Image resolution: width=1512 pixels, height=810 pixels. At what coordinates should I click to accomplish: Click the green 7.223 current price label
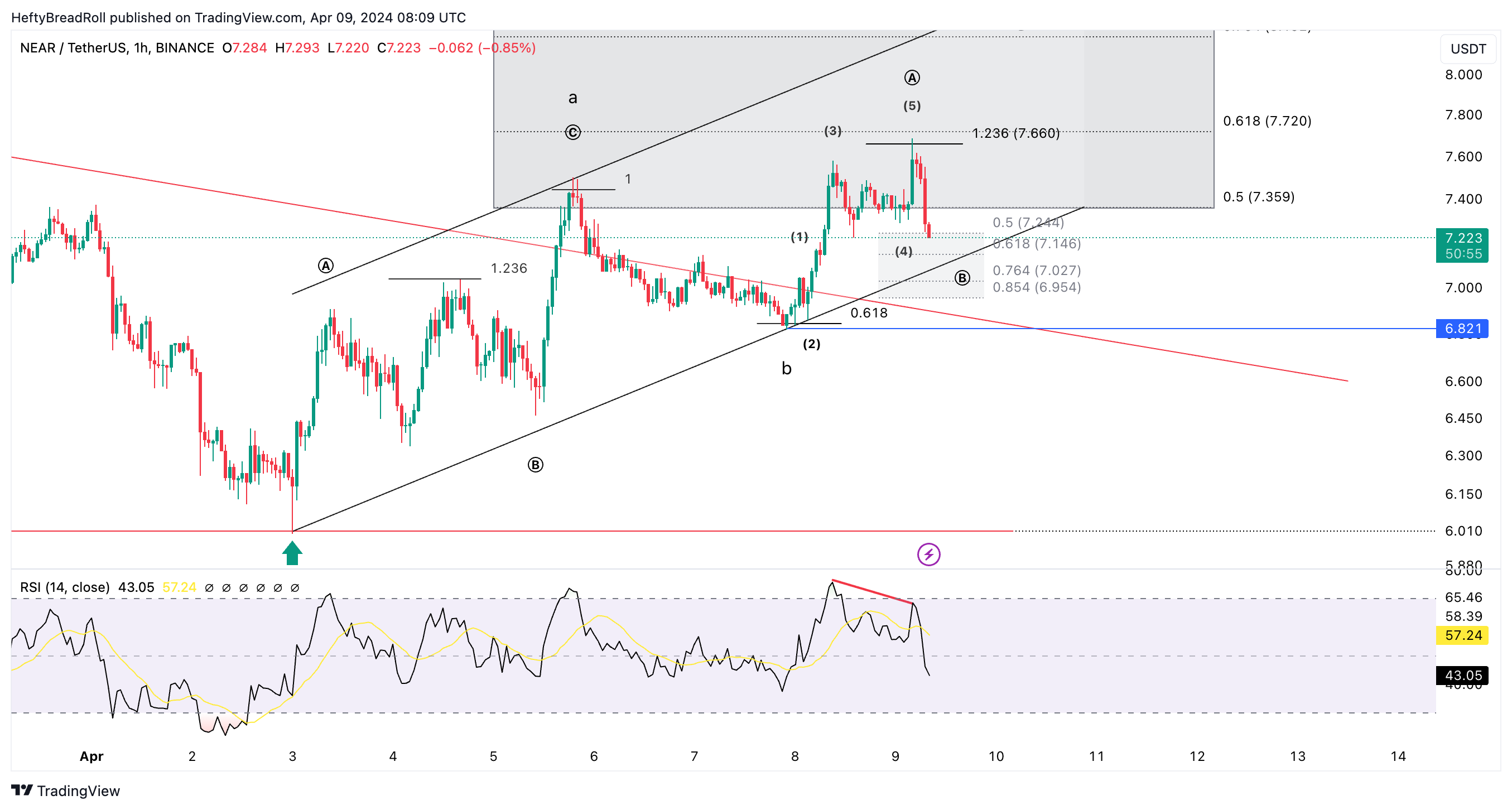point(1462,245)
